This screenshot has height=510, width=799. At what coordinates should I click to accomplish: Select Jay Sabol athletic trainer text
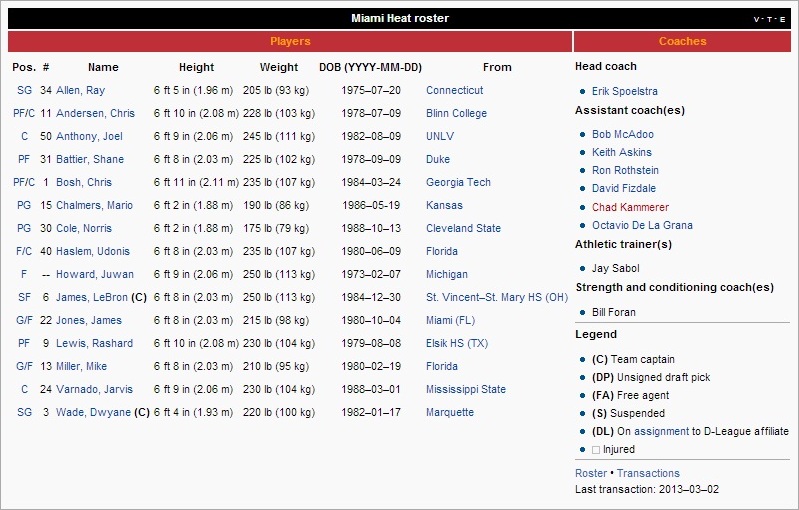pos(616,268)
